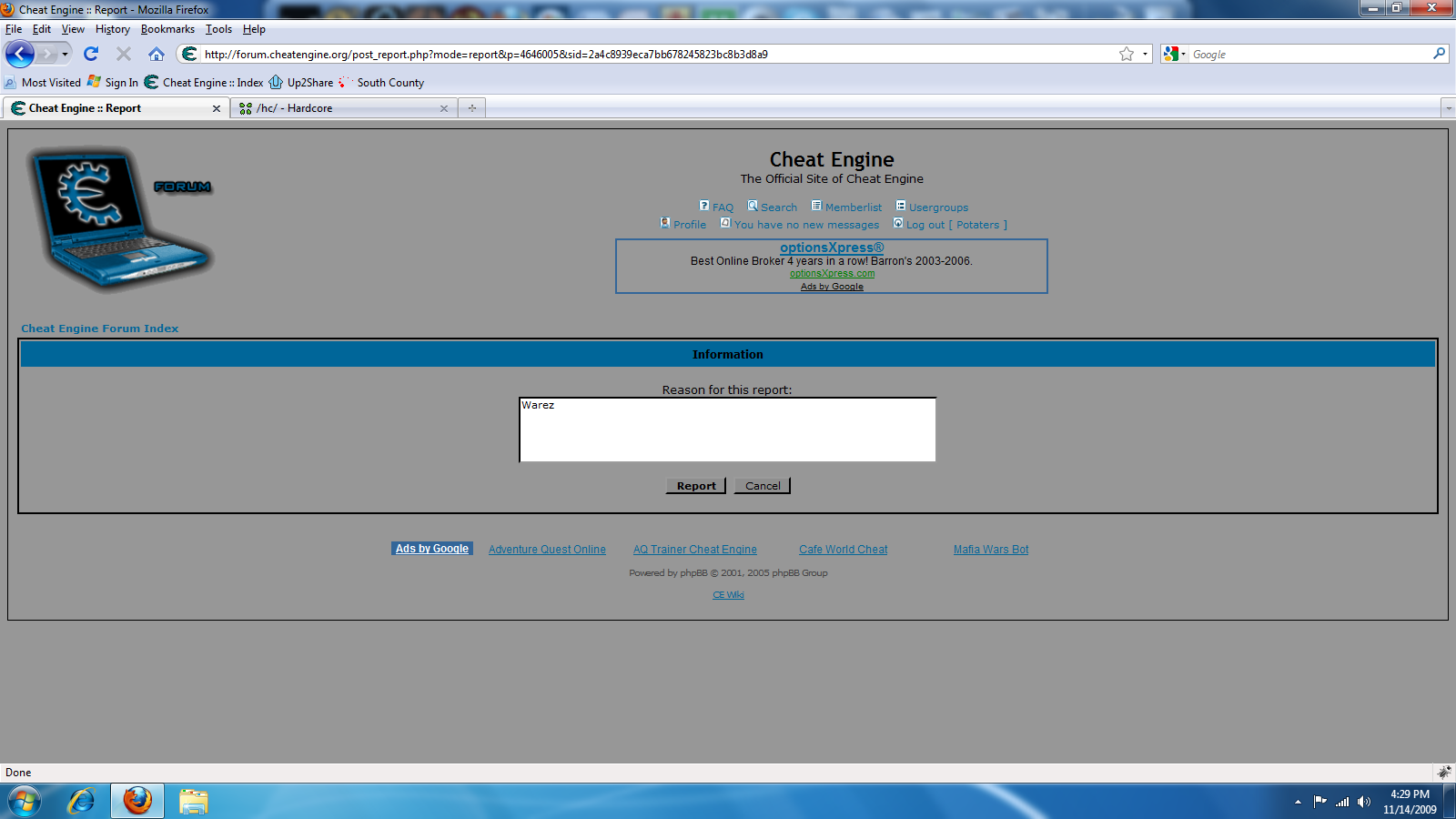This screenshot has width=1456, height=819.
Task: Cancel the post report
Action: tap(763, 486)
